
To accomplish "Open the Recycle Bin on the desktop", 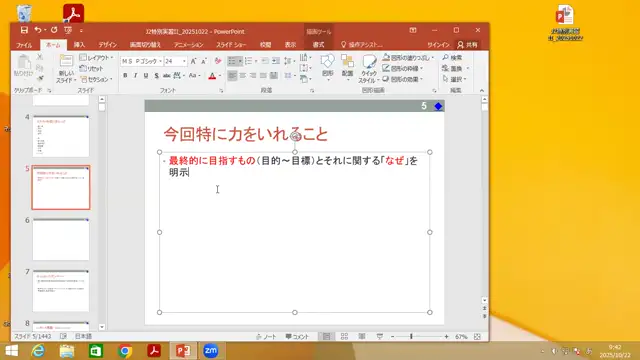I will 24,13.
